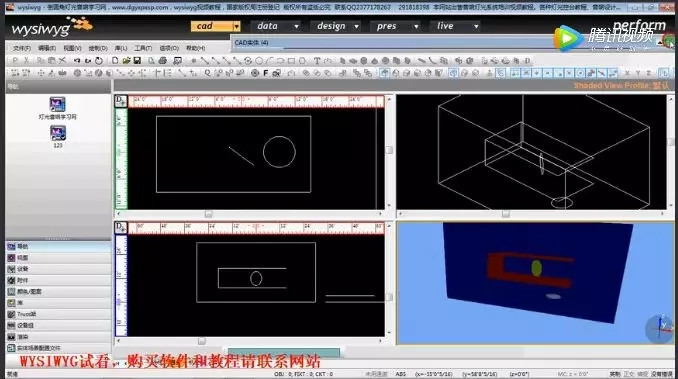Select the Cylinder 3D primitive tool
Image resolution: width=678 pixels, height=379 pixels.
coord(364,61)
